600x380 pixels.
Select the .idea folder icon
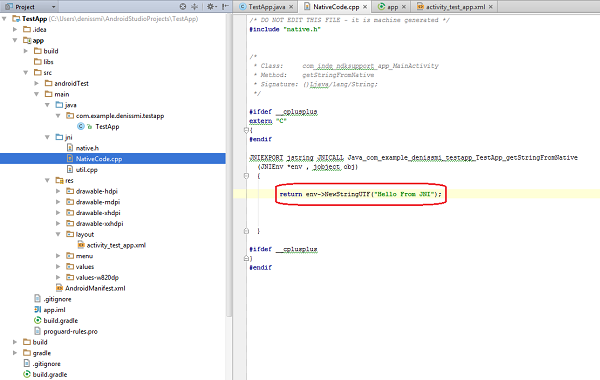pyautogui.click(x=27, y=29)
